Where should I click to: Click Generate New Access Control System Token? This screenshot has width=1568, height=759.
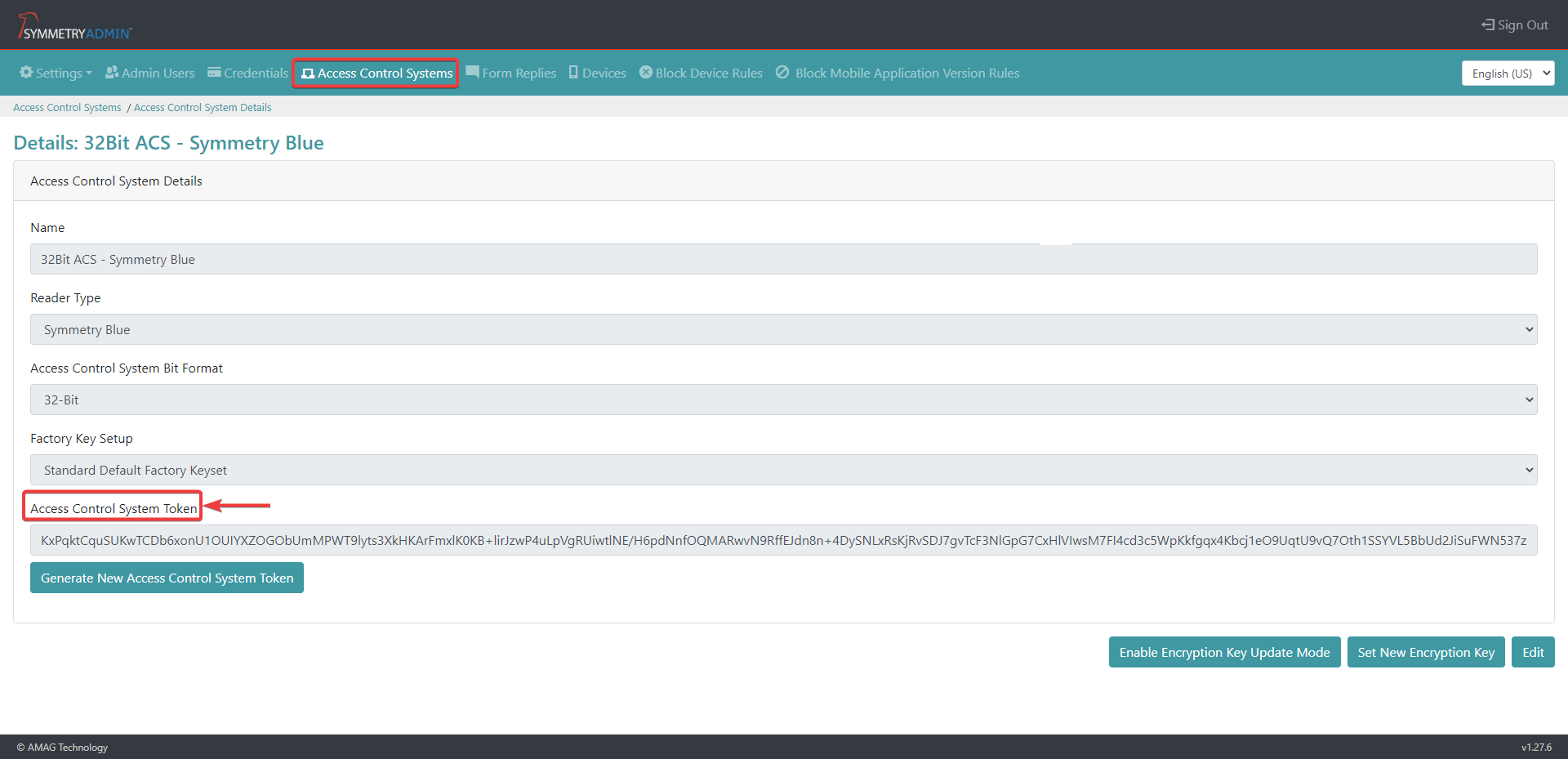pyautogui.click(x=167, y=578)
